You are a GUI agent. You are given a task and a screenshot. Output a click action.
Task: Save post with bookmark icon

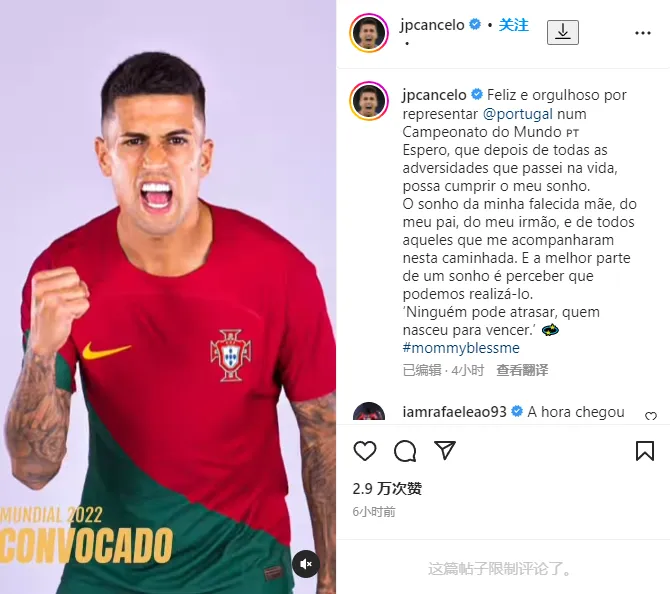(x=645, y=451)
